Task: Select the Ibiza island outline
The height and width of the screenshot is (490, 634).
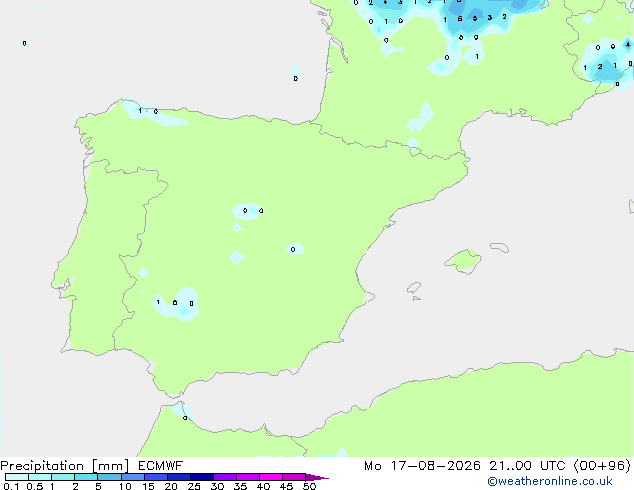Action: click(414, 288)
